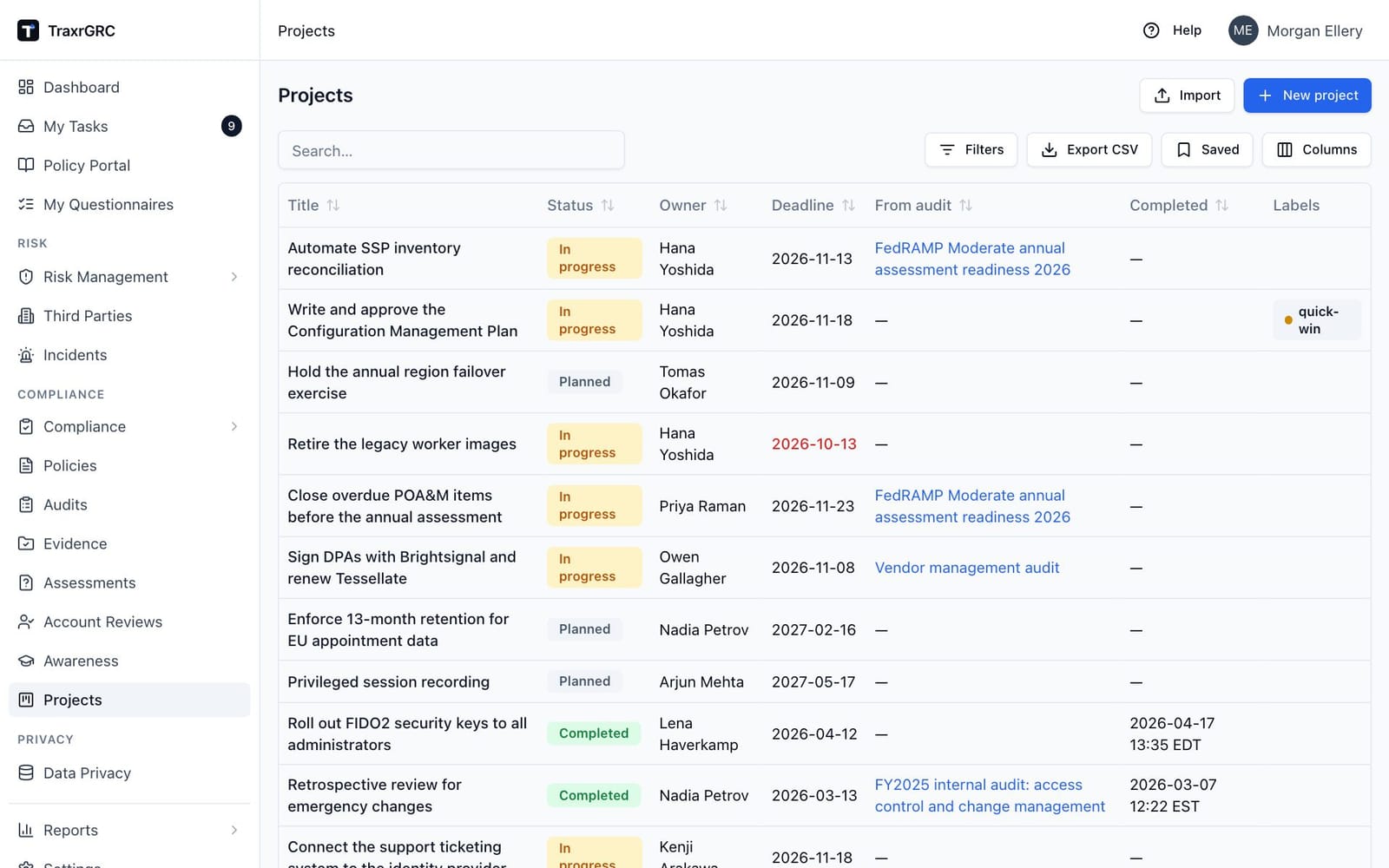Open the Columns chooser
The width and height of the screenshot is (1389, 868).
click(1317, 149)
